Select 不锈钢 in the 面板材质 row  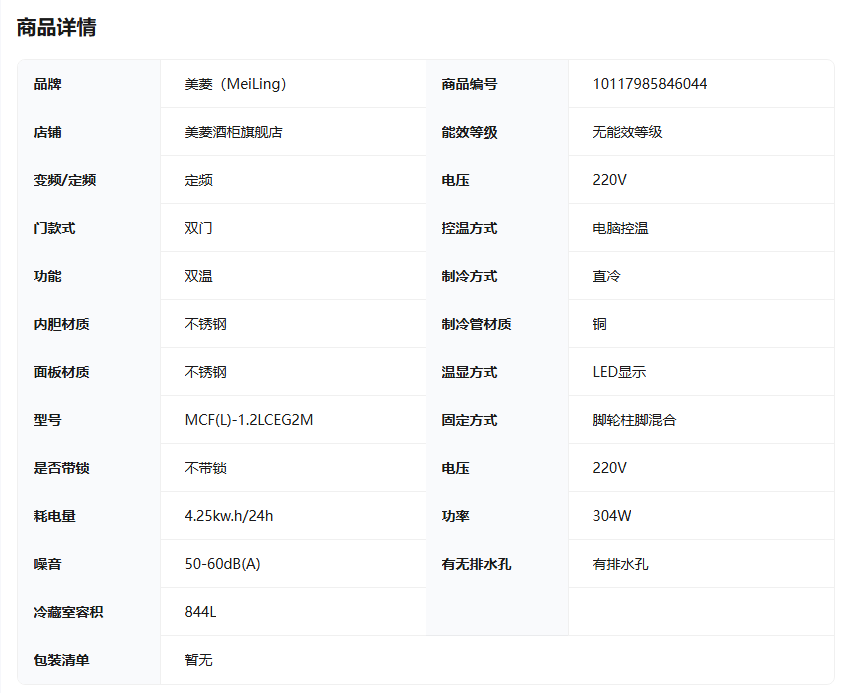(206, 372)
